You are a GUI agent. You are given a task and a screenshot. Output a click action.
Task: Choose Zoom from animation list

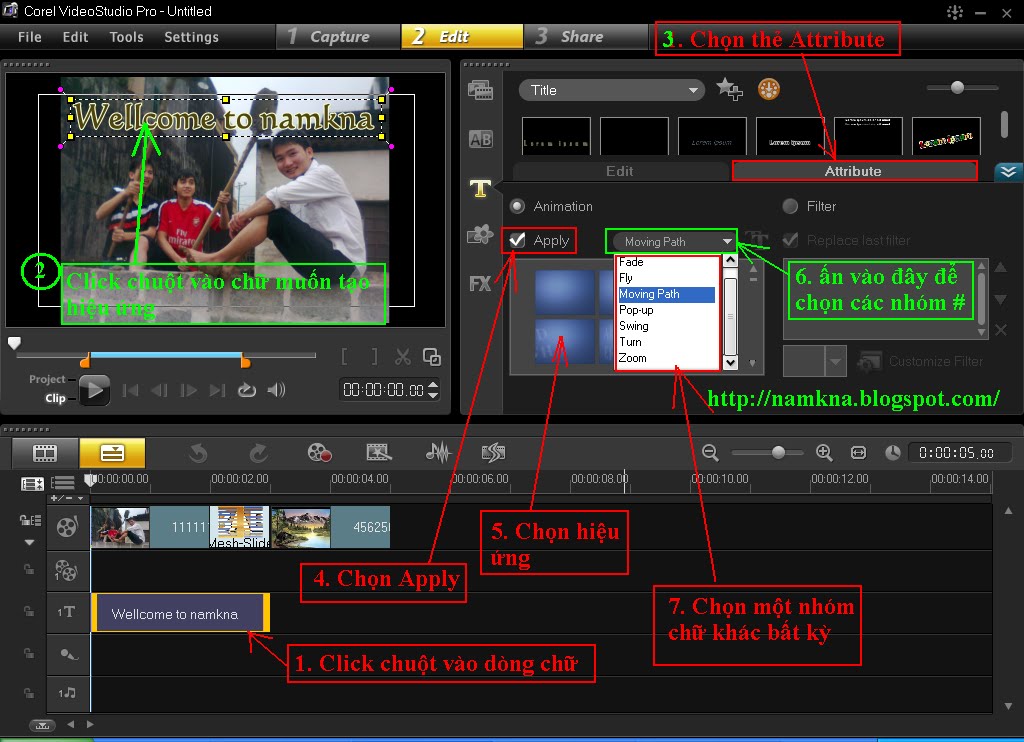(x=666, y=358)
